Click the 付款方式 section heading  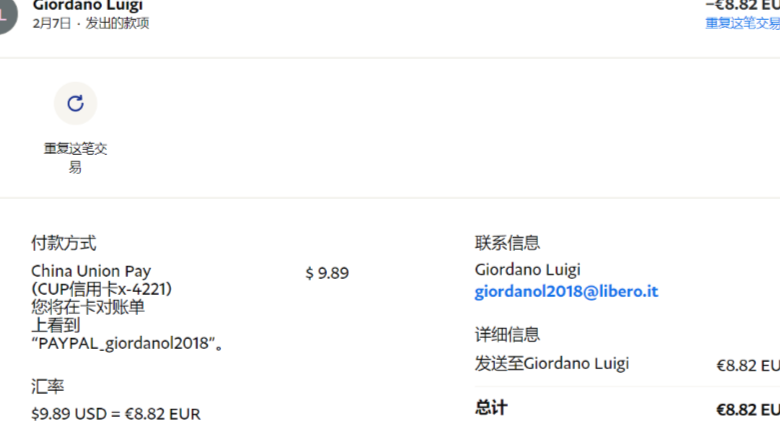pos(63,243)
